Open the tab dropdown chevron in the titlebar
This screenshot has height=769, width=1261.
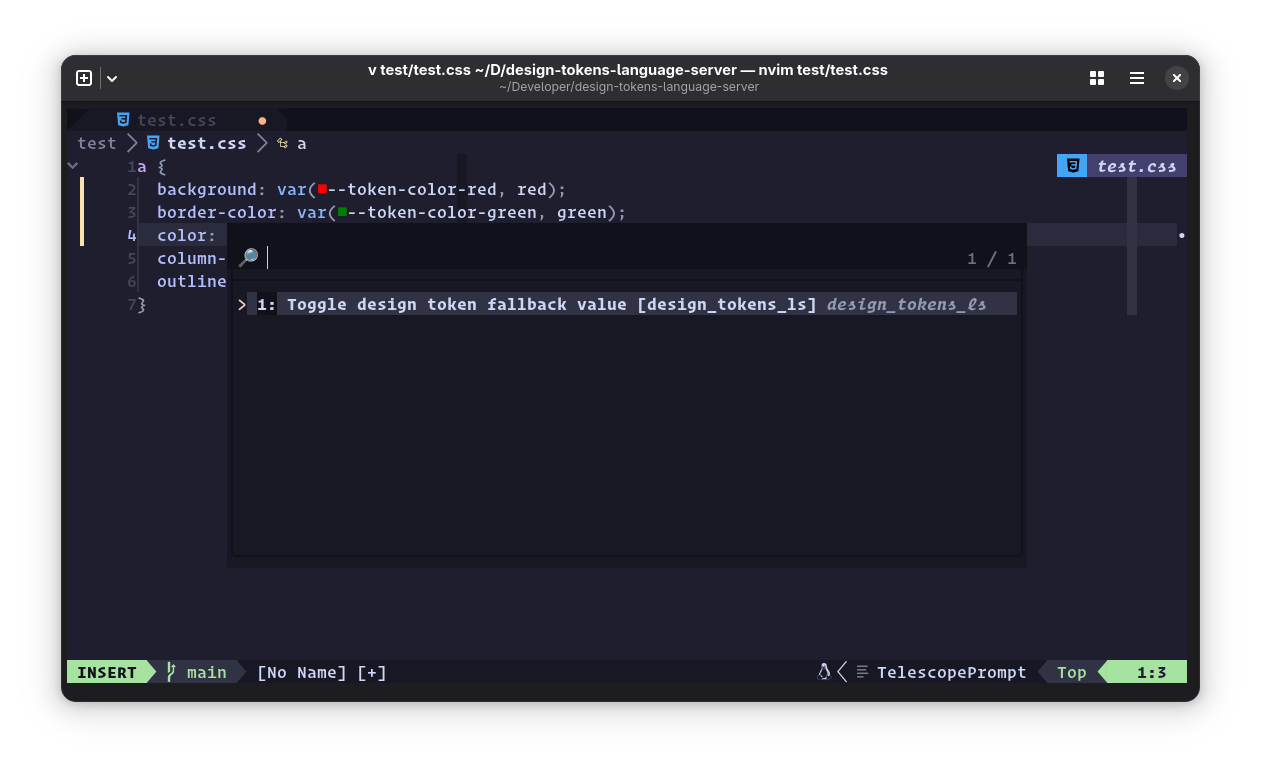(111, 77)
